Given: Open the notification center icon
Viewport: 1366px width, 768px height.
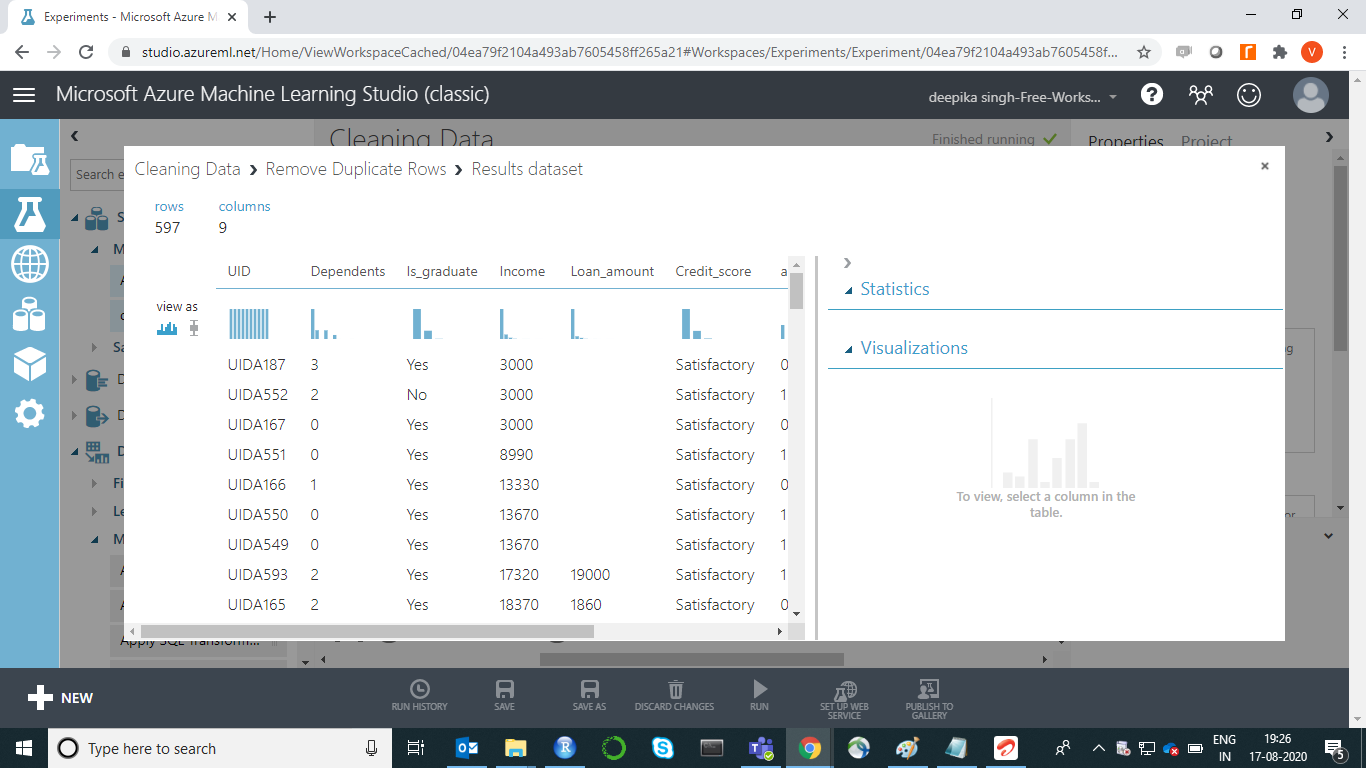Looking at the screenshot, I should 1334,748.
